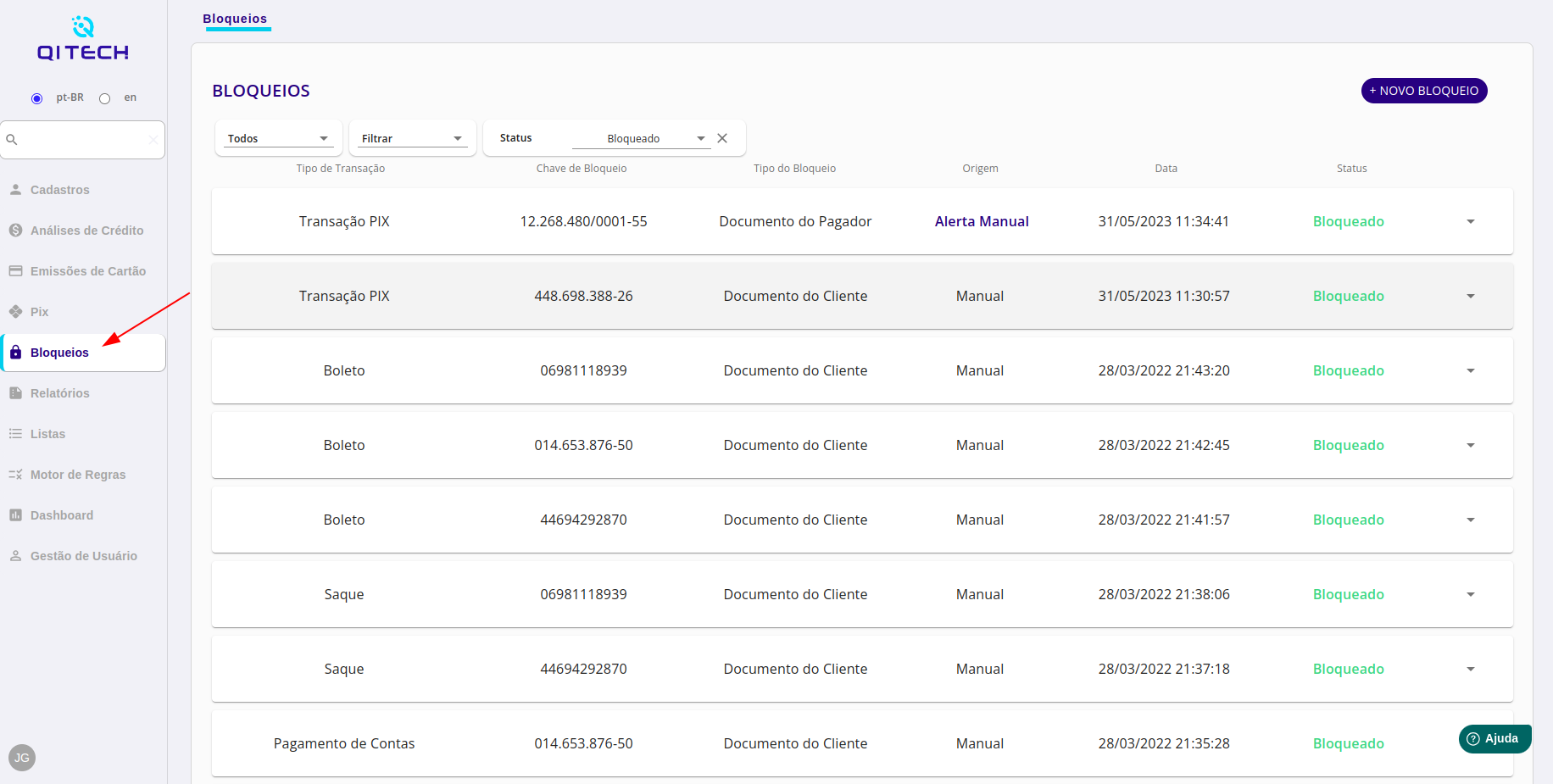Expand the 12.268.480/0001-55 row

tap(1471, 222)
